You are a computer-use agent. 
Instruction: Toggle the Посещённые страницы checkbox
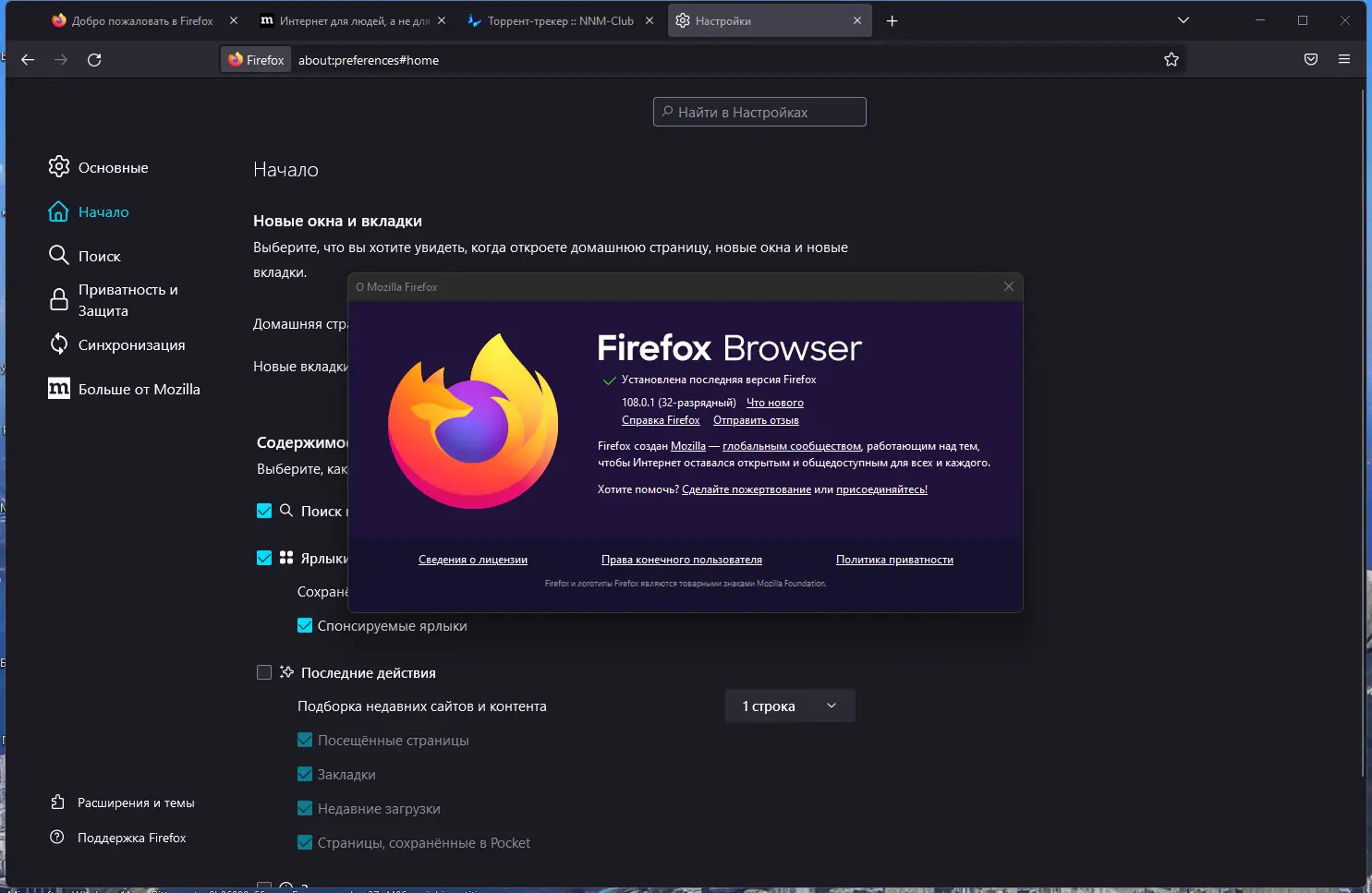tap(305, 740)
